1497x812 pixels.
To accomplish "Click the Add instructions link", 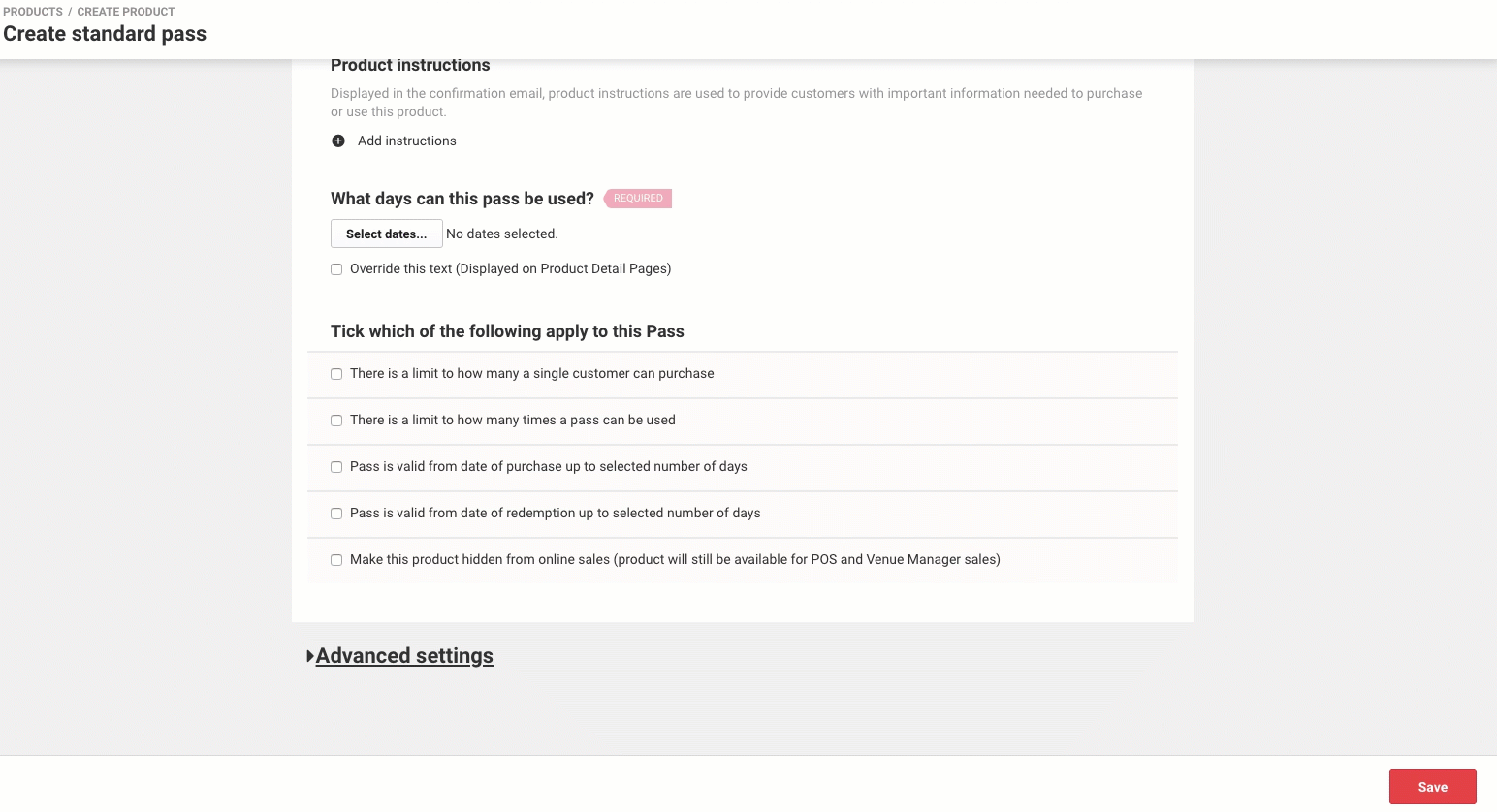I will point(406,141).
